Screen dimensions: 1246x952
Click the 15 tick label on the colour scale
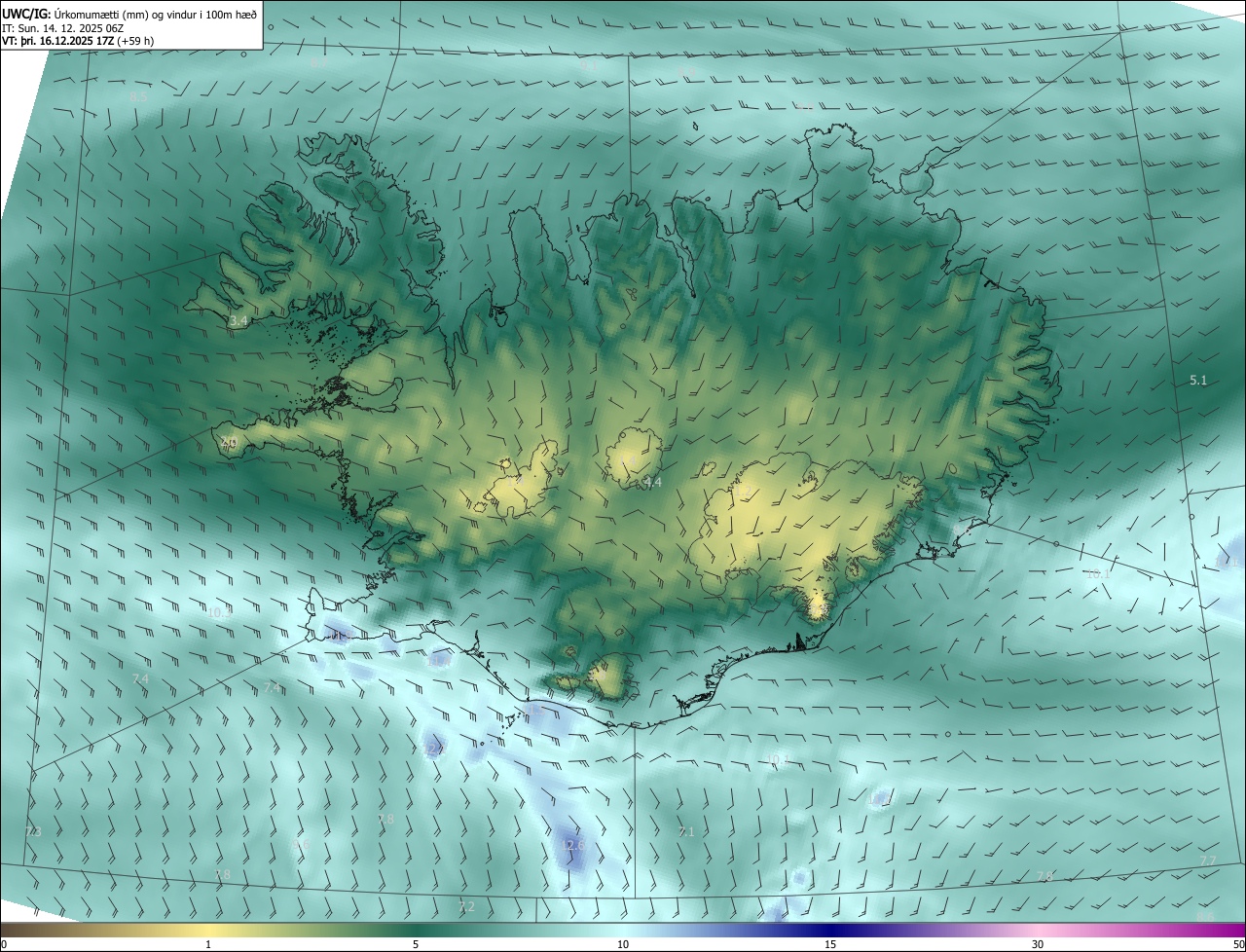click(830, 944)
